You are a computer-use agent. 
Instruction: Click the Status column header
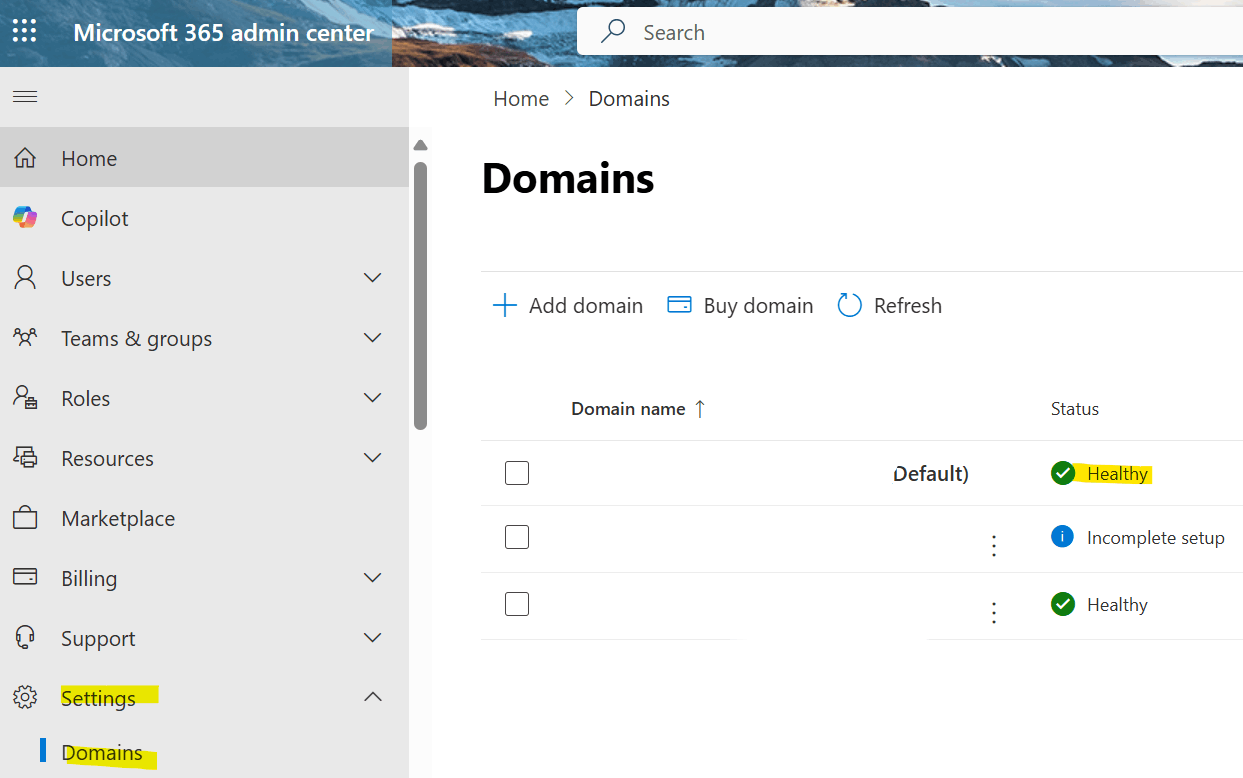click(x=1075, y=408)
